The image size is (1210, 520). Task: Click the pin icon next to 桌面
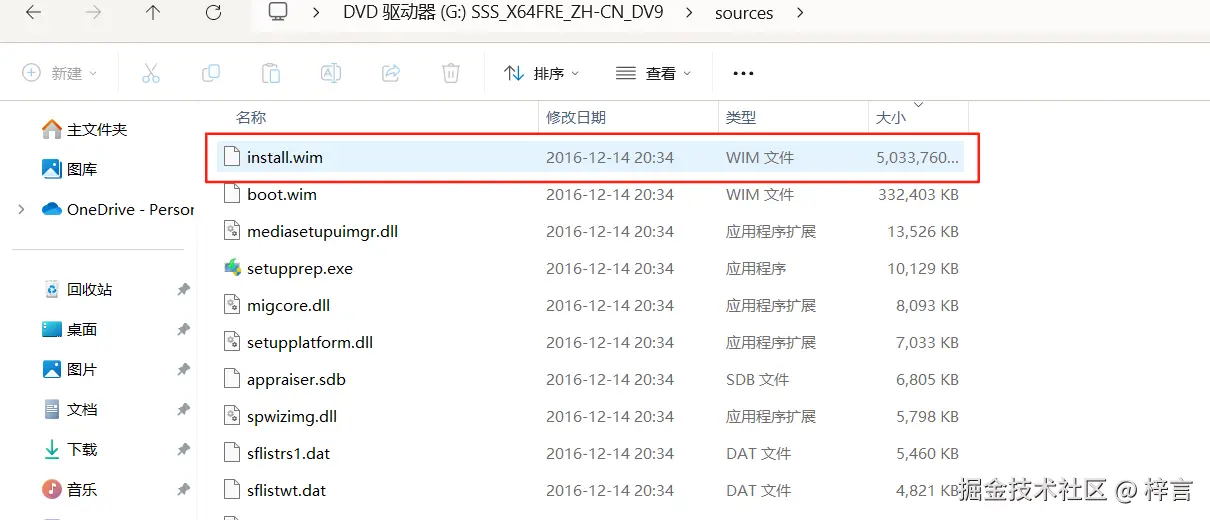click(183, 330)
